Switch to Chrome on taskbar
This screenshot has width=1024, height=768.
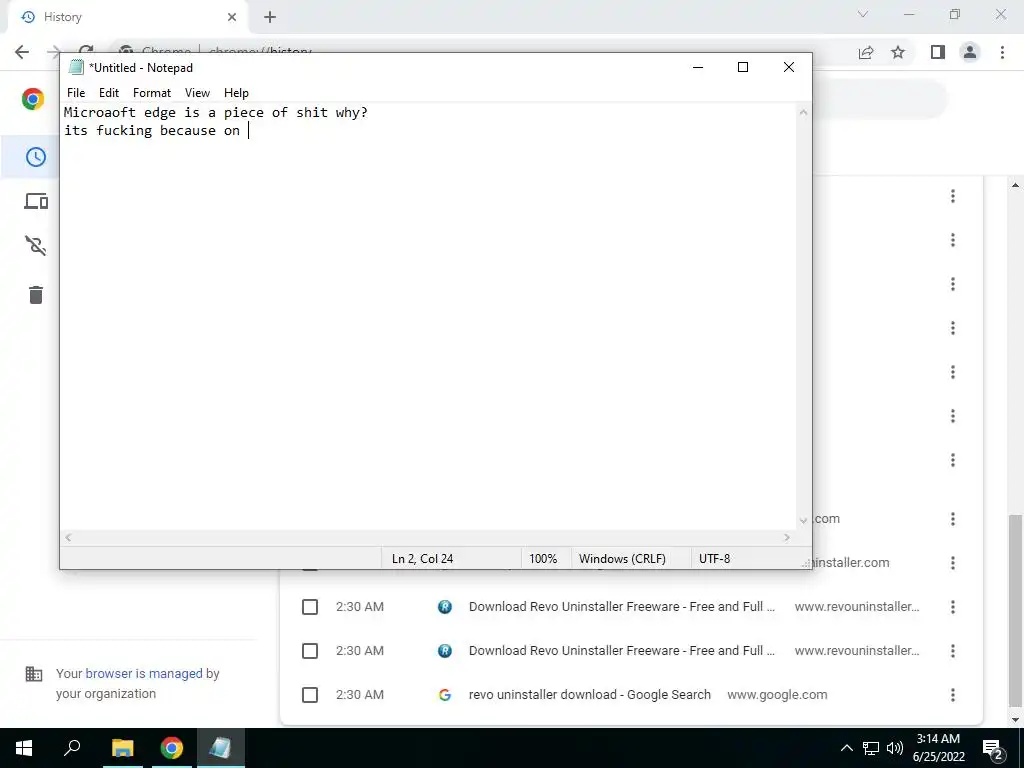click(x=172, y=748)
